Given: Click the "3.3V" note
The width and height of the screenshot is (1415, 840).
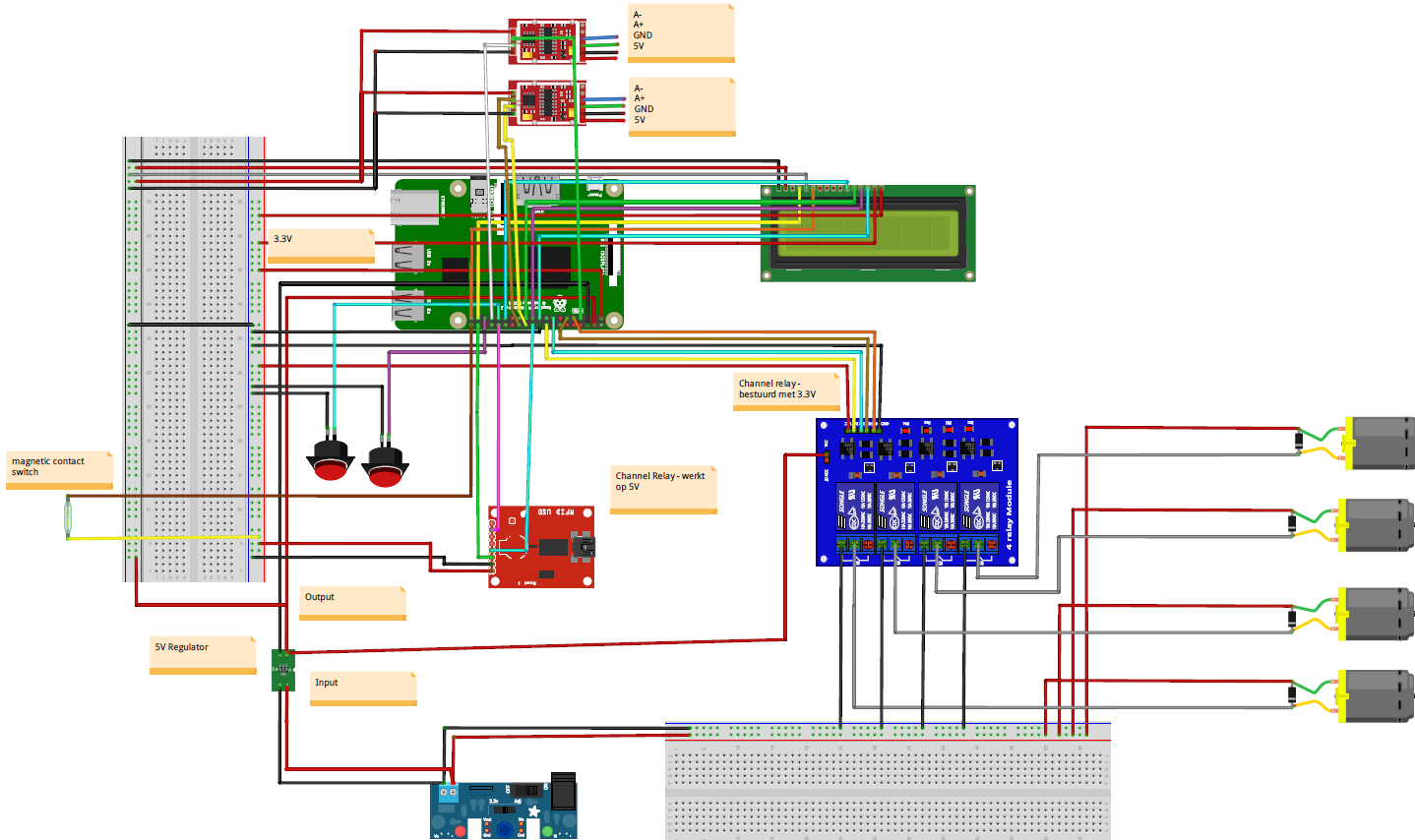Looking at the screenshot, I should [322, 246].
